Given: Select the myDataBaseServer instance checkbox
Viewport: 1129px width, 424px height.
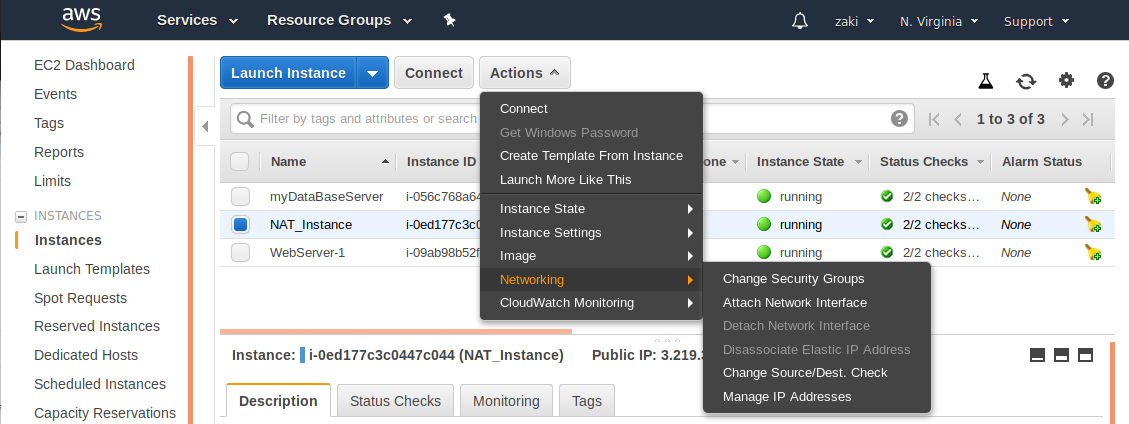Looking at the screenshot, I should tap(240, 196).
